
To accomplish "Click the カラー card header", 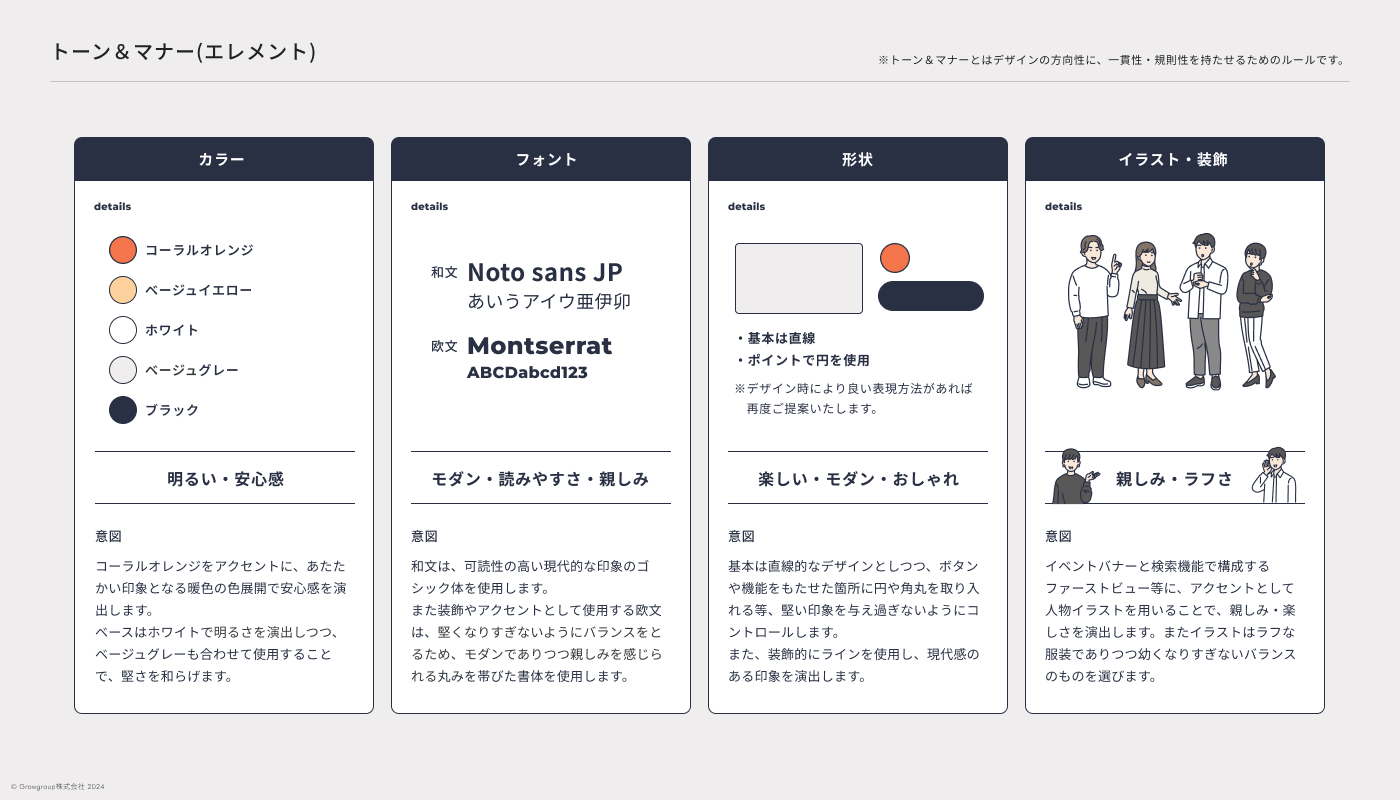I will (224, 159).
